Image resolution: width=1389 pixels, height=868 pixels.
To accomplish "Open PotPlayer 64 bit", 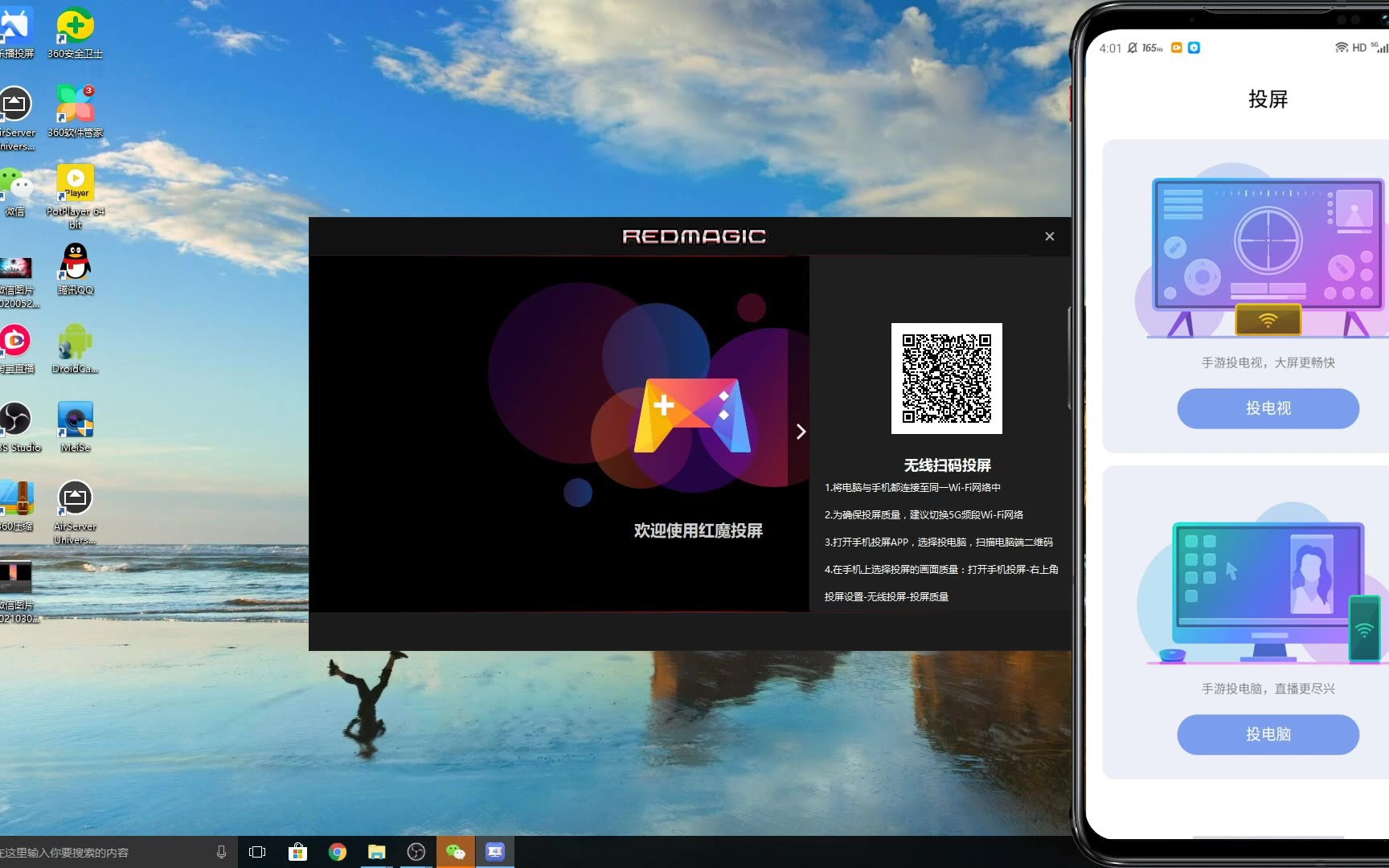I will pos(75,181).
